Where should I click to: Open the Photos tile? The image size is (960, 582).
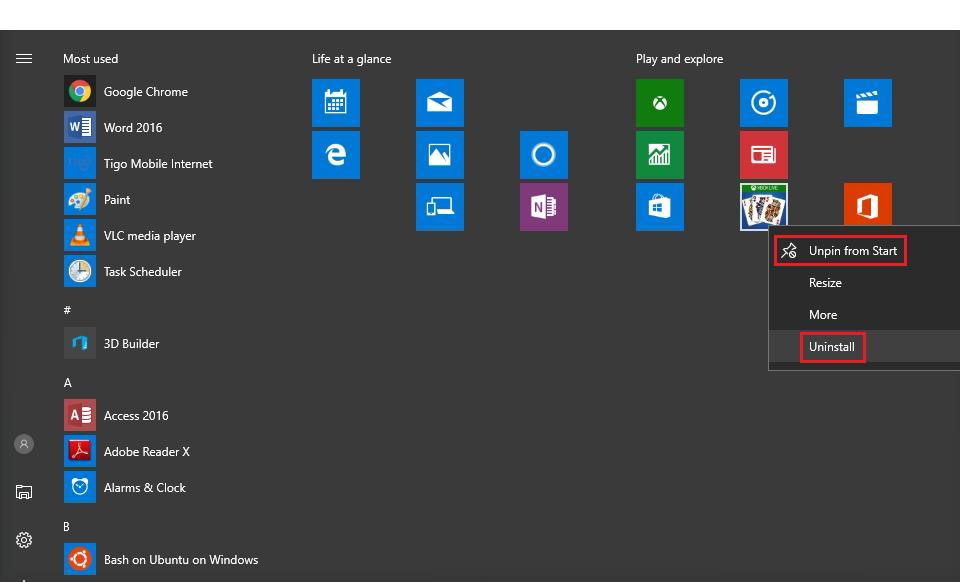[x=440, y=155]
